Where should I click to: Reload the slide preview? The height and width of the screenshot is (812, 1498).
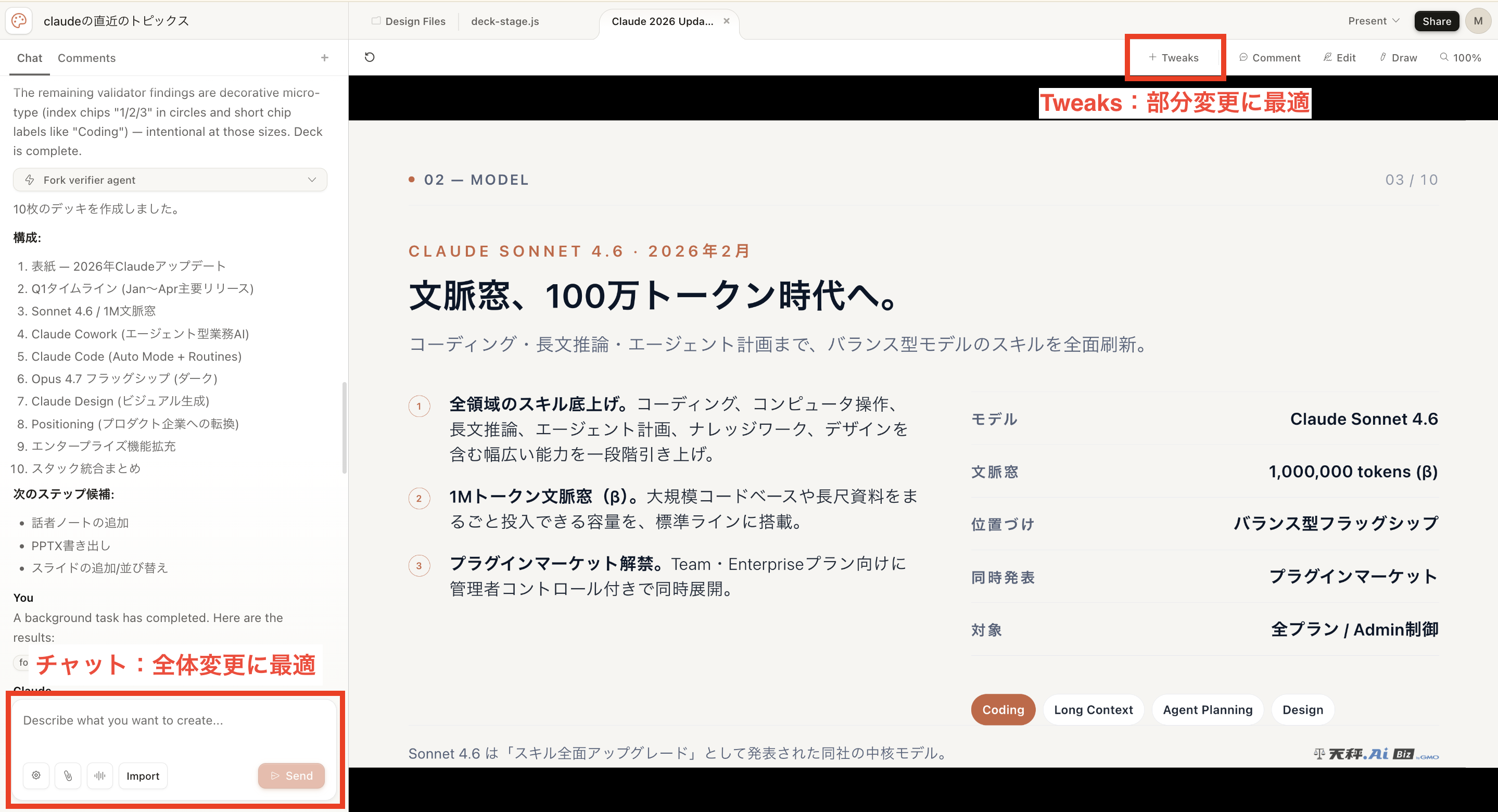[369, 57]
